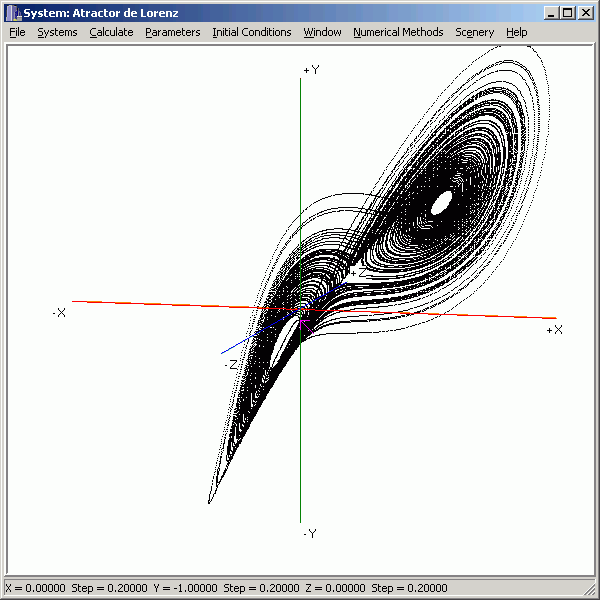Minimize the Atractor de Lorenz window
The height and width of the screenshot is (600, 600).
(551, 13)
